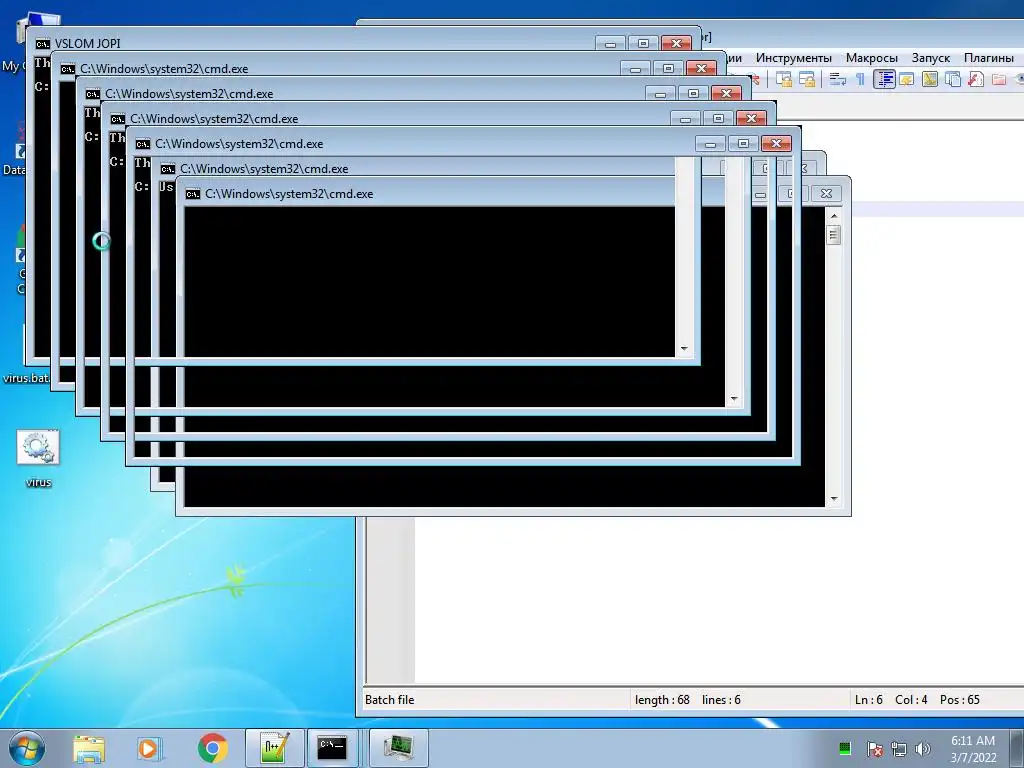Launch Windows Media Player from taskbar
1024x768 pixels.
(149, 748)
